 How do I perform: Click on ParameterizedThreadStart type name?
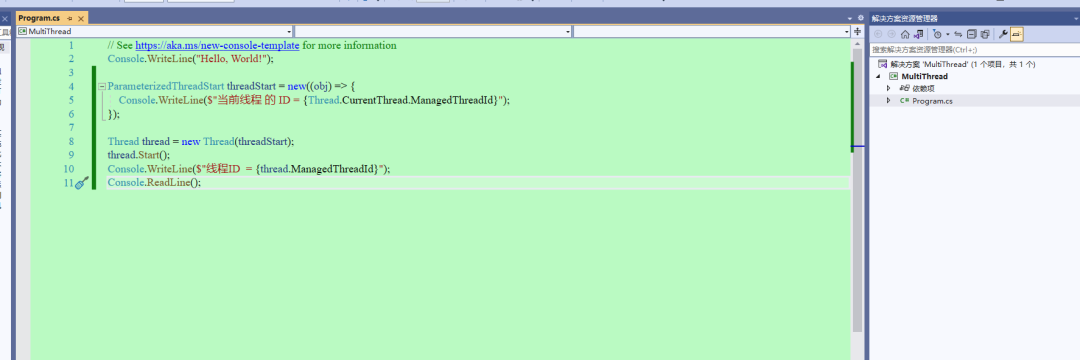(x=166, y=87)
